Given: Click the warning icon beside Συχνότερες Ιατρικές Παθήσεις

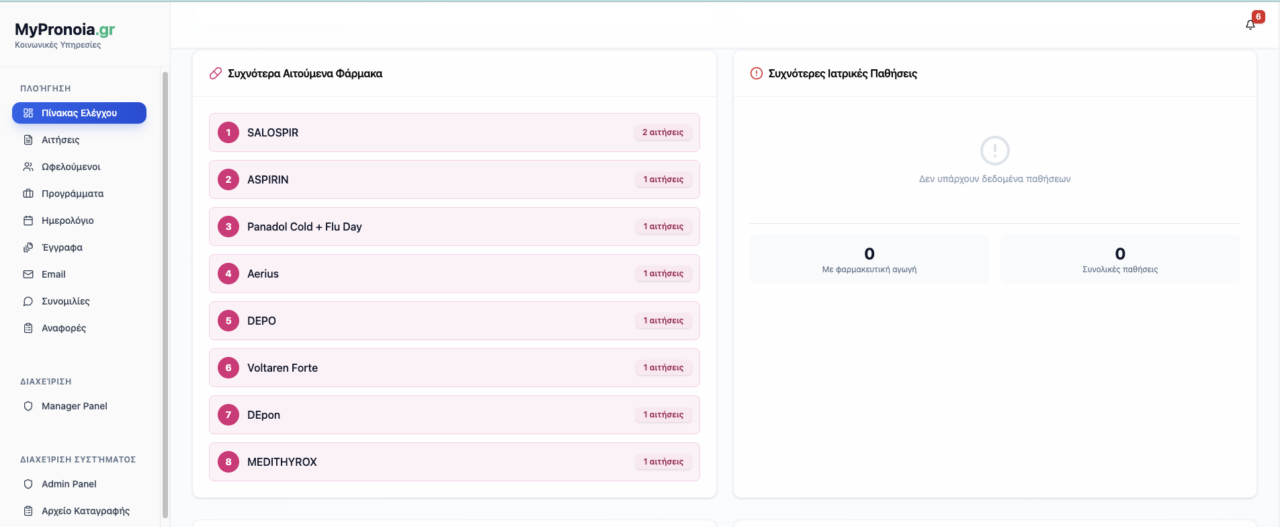Looking at the screenshot, I should click(x=756, y=73).
